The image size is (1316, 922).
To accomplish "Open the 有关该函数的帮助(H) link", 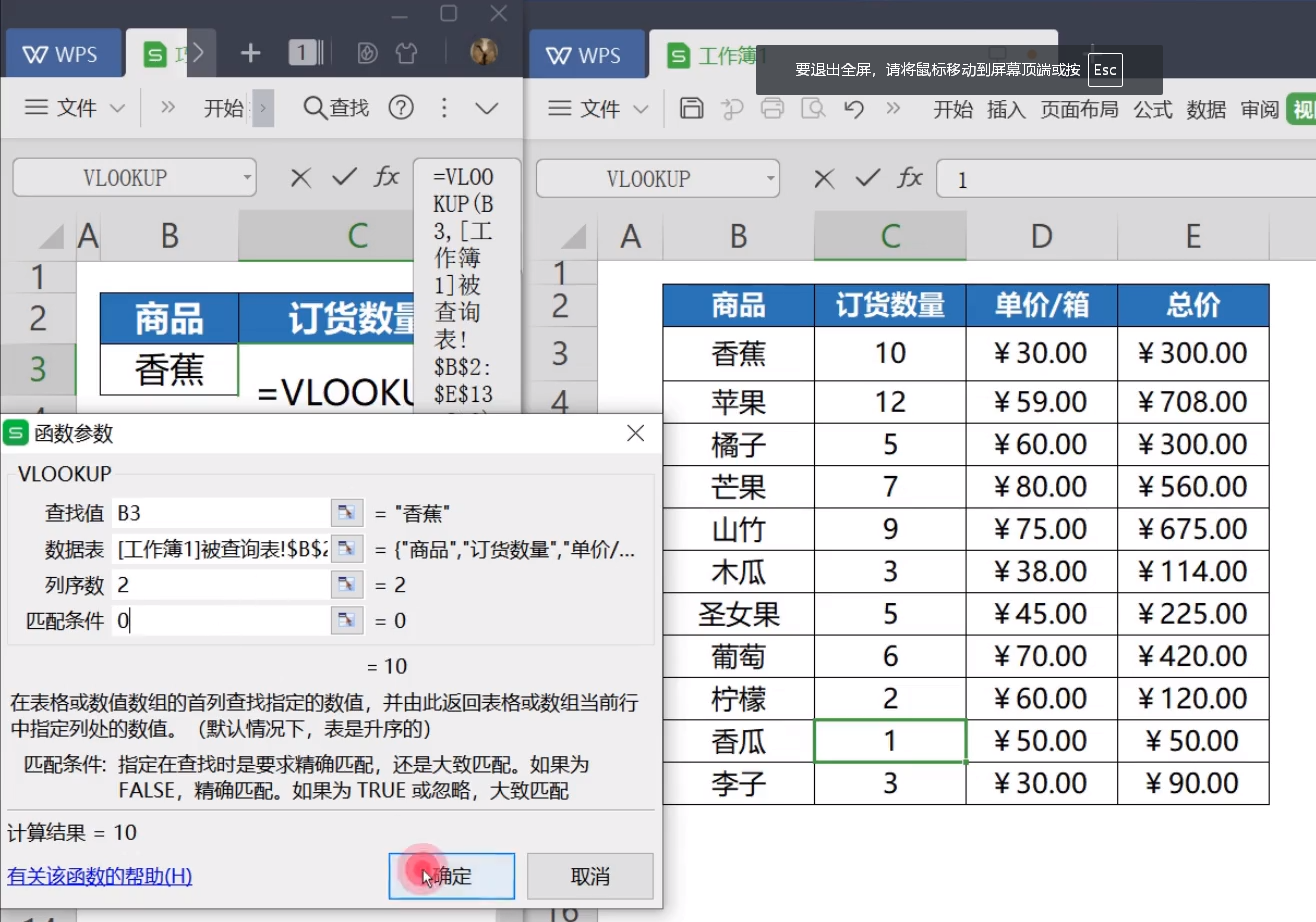I will (99, 877).
